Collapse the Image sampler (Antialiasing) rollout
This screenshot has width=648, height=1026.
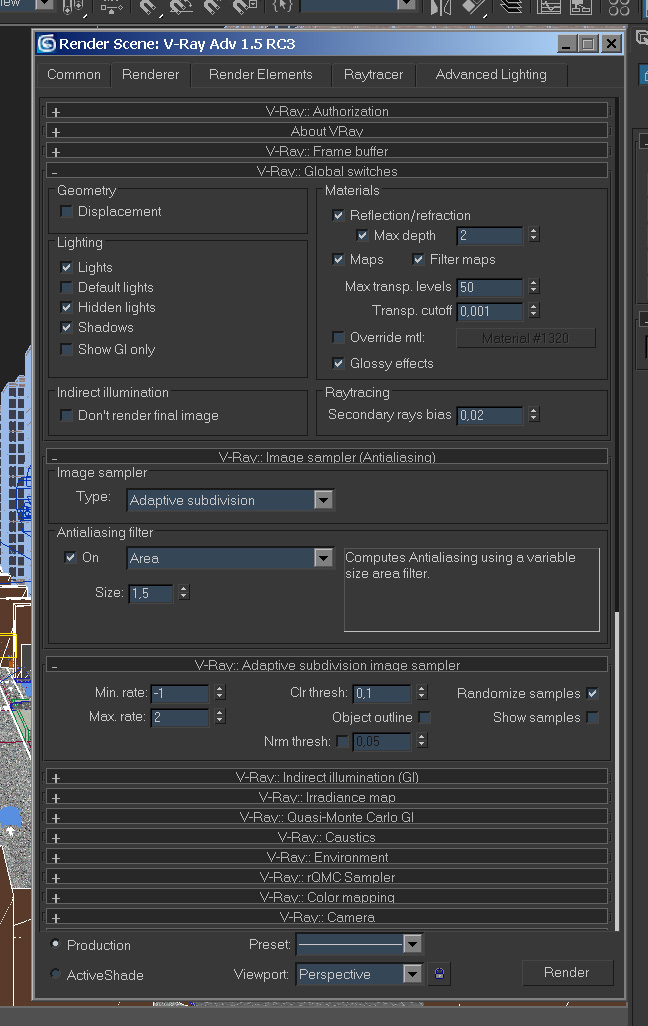(x=327, y=457)
